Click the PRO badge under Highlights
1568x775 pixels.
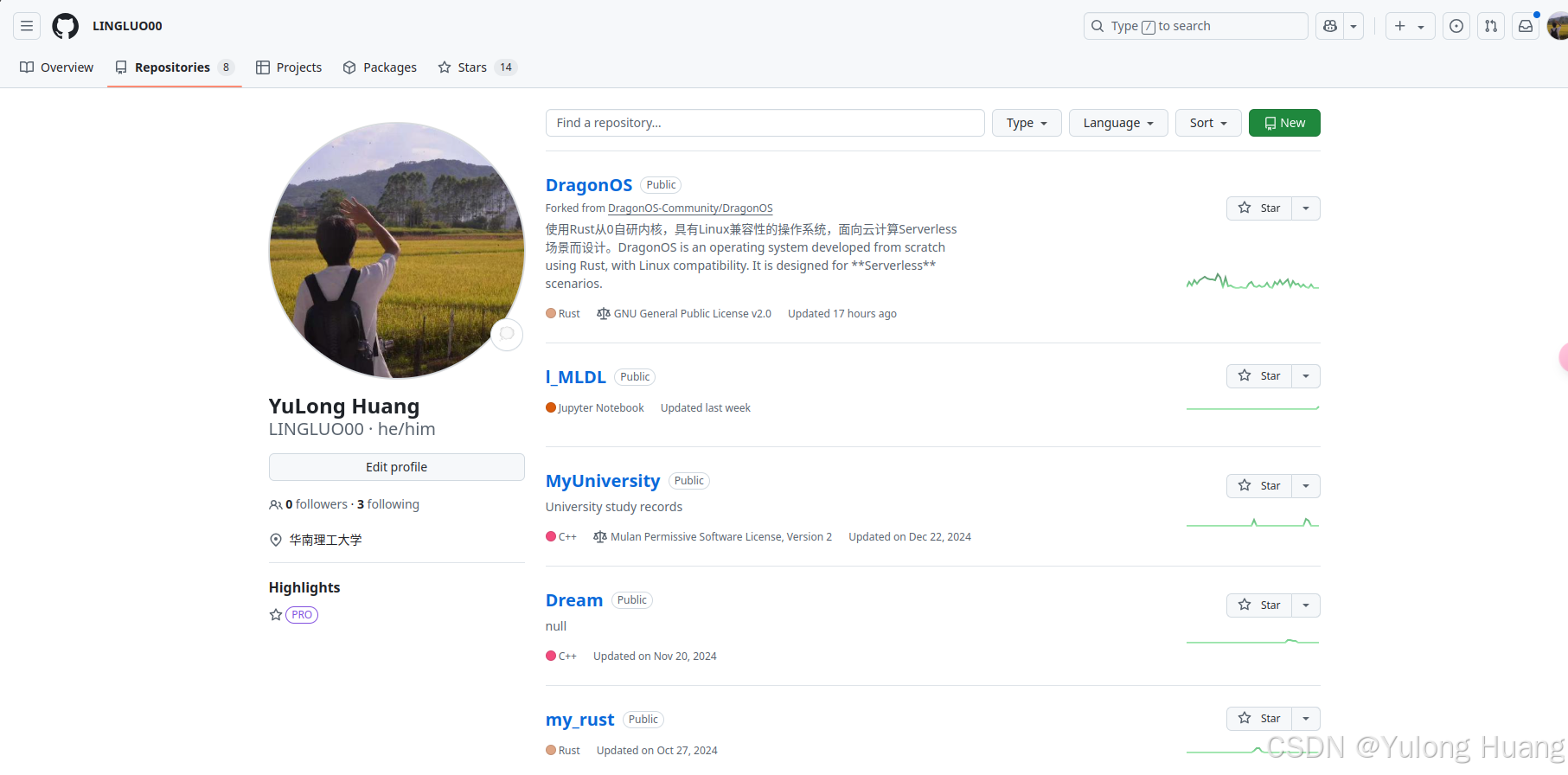coord(302,615)
